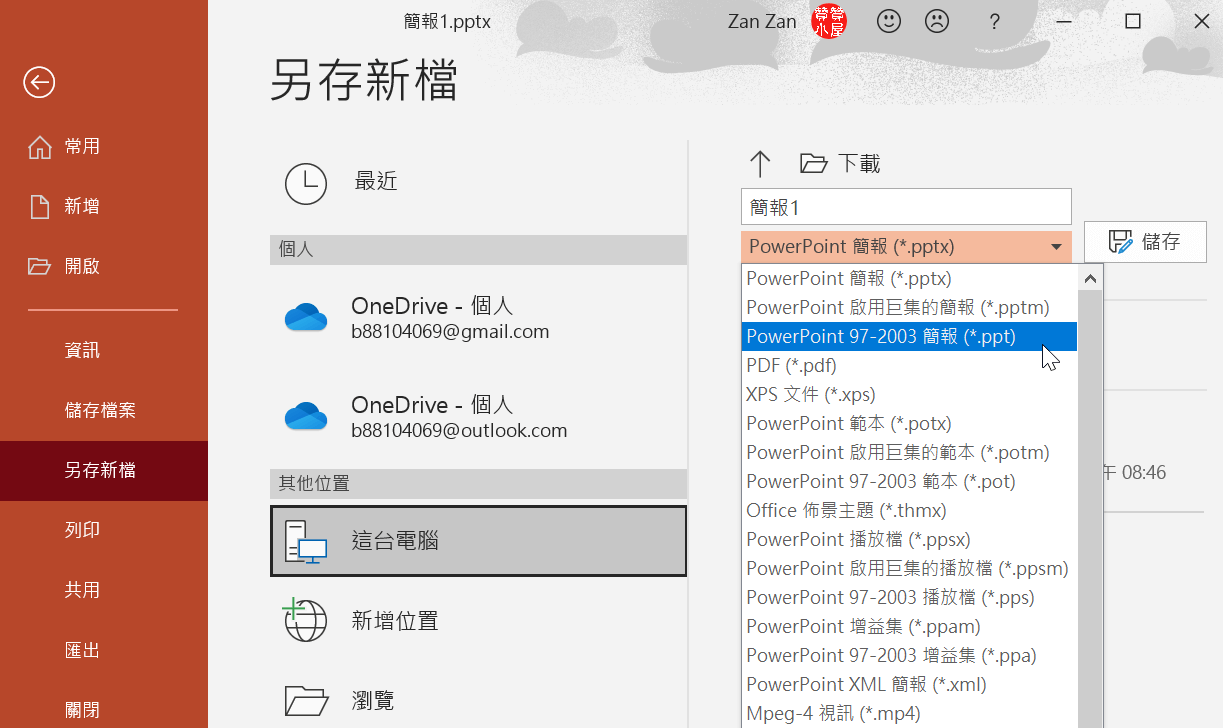The width and height of the screenshot is (1223, 728).
Task: Select OneDrive account b88104069@gmail.com
Action: pos(478,318)
